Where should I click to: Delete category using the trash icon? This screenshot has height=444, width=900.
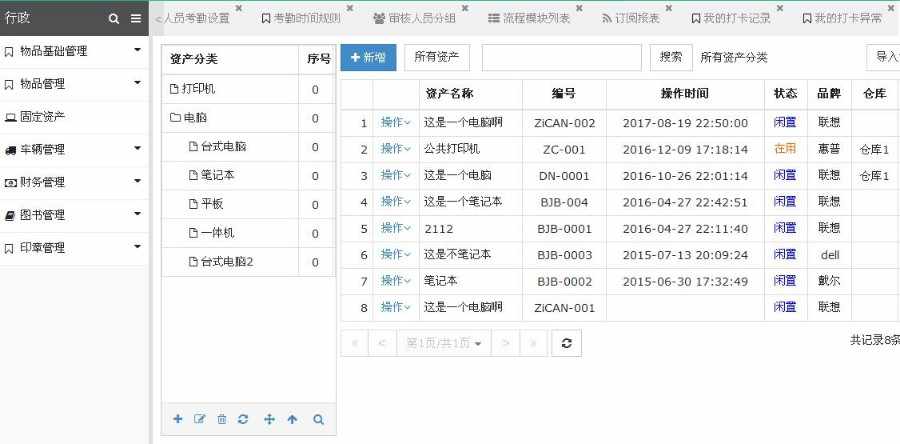click(x=222, y=419)
